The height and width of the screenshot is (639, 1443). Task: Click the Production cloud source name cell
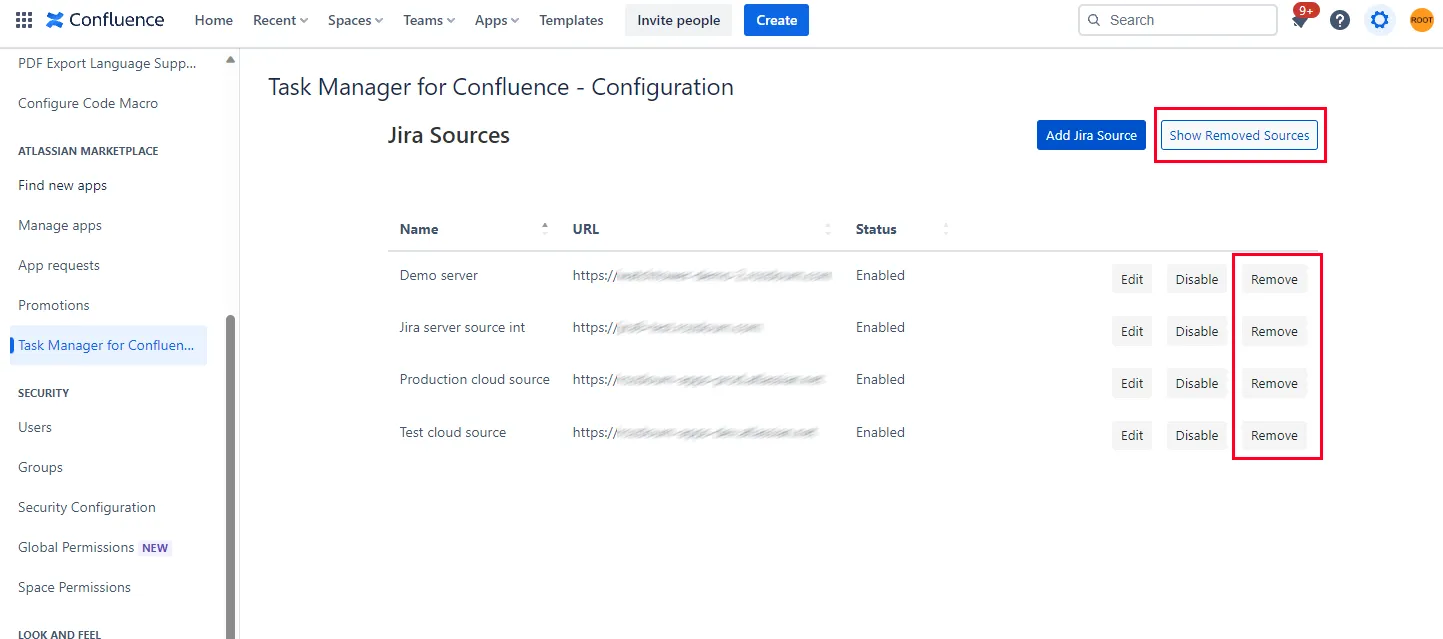(475, 379)
